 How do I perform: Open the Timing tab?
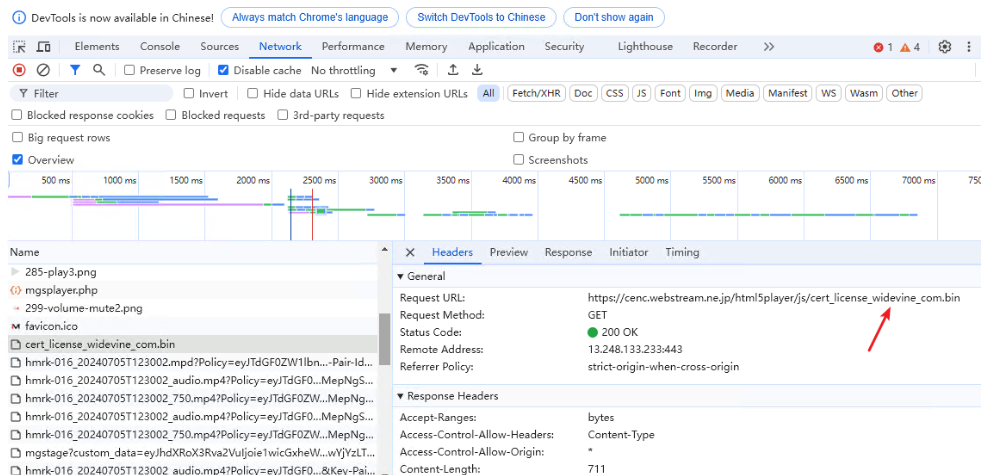(x=682, y=252)
